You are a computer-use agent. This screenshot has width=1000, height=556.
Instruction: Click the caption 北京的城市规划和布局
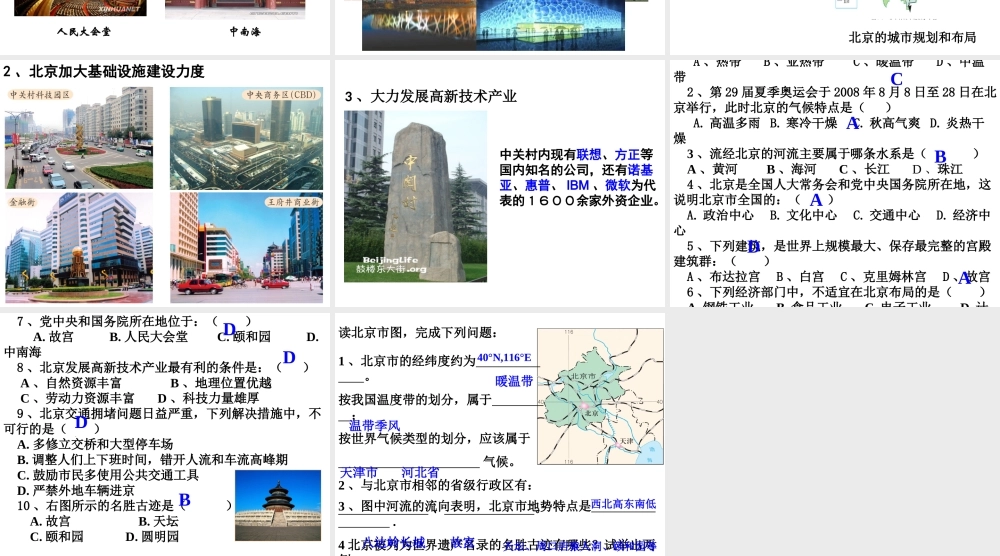click(912, 38)
